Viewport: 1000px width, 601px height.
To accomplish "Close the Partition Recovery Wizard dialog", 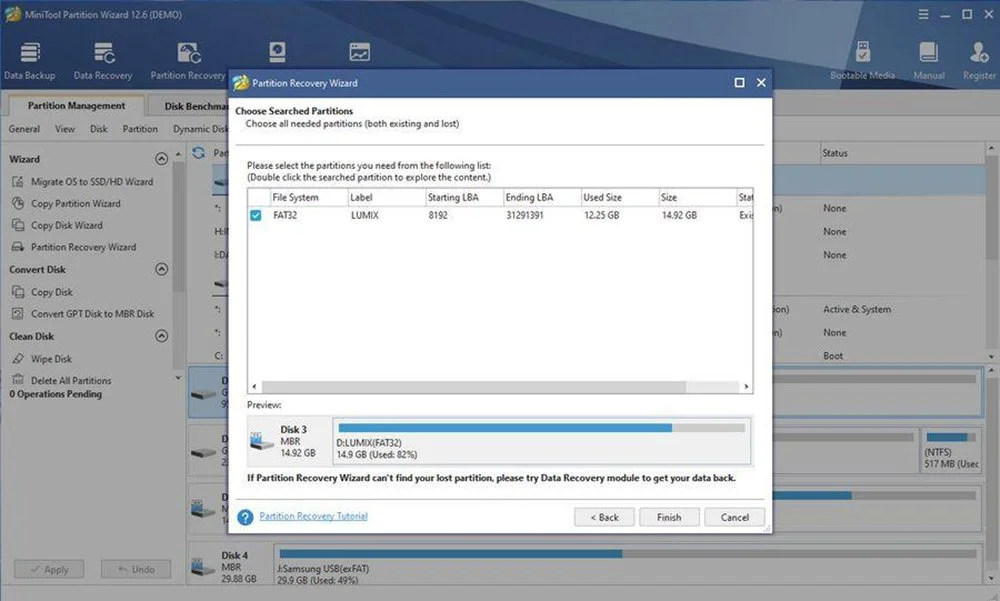I will coord(761,82).
